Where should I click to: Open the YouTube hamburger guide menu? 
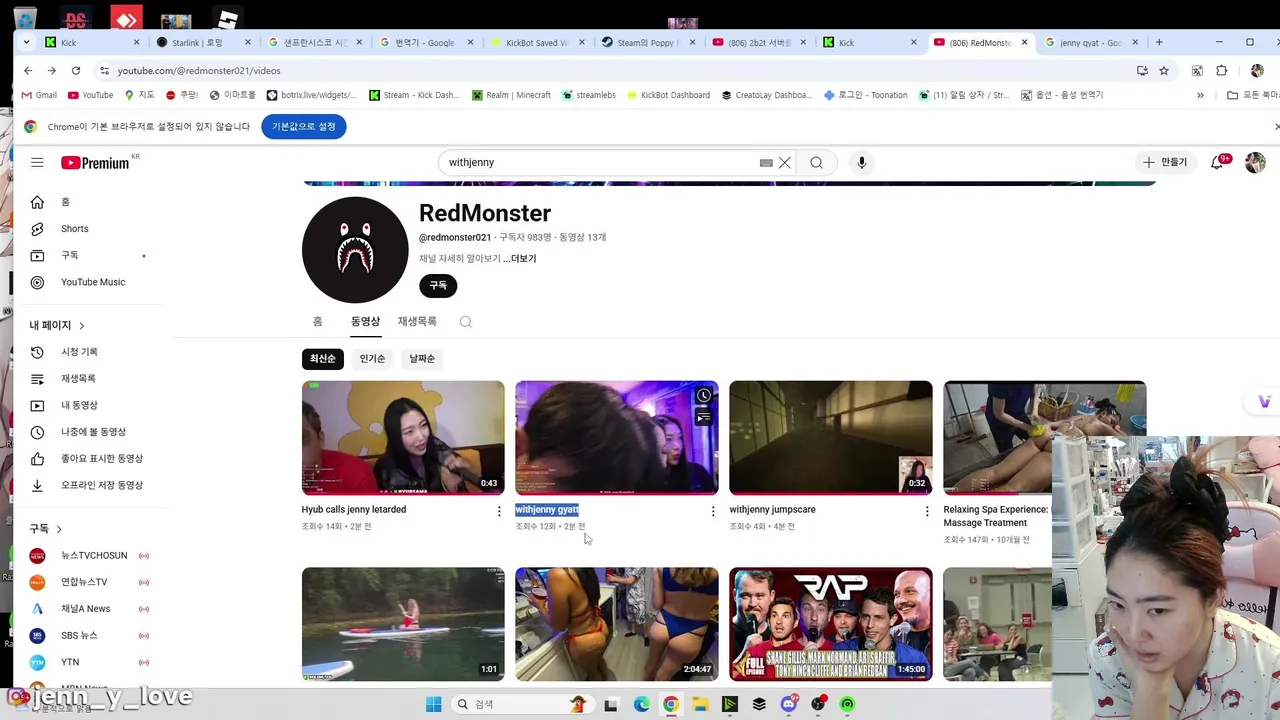[37, 162]
